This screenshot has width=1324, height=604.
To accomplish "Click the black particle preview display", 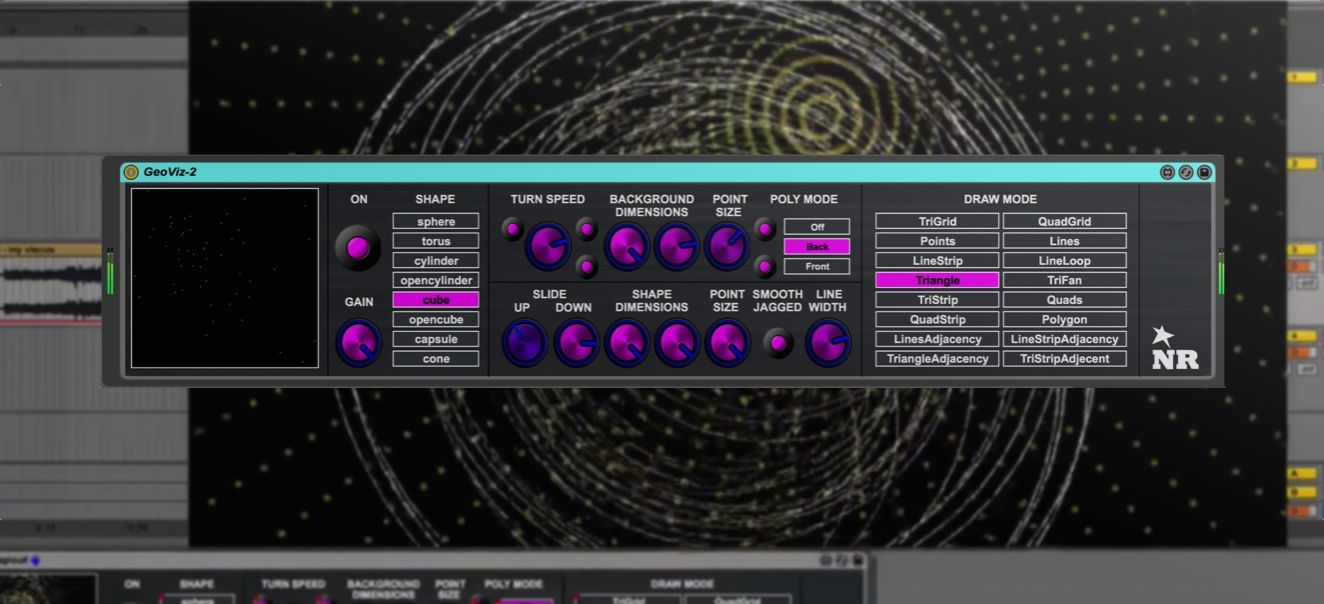I will pos(225,278).
